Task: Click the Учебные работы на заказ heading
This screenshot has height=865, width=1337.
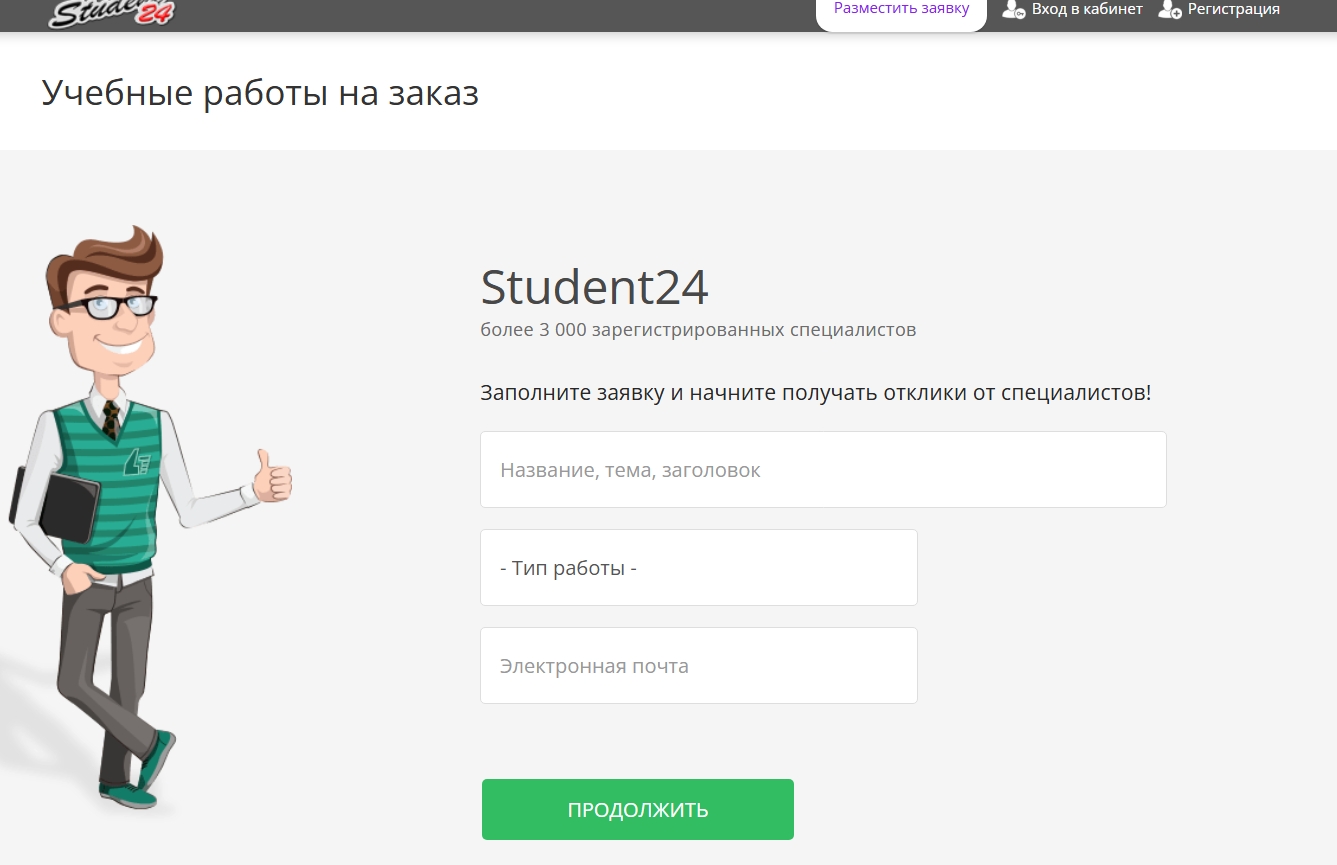Action: coord(260,93)
